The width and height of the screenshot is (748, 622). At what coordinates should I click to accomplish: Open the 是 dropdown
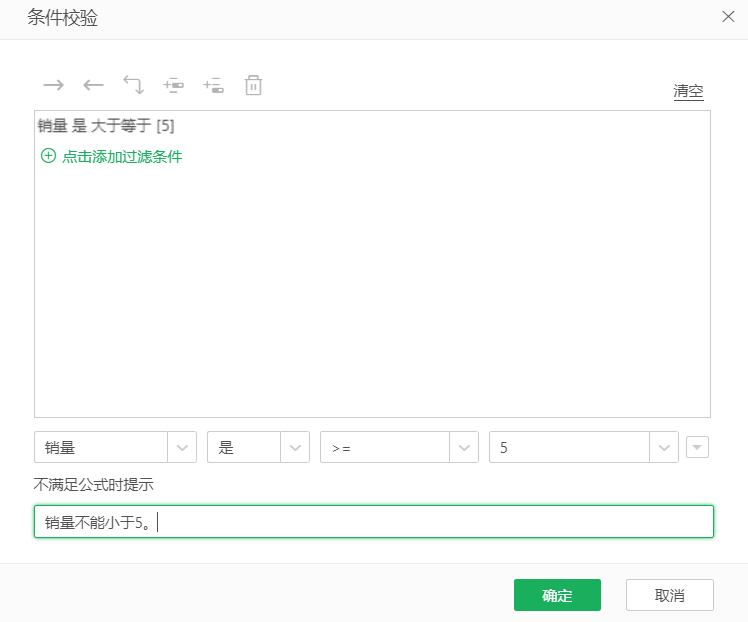coord(295,447)
